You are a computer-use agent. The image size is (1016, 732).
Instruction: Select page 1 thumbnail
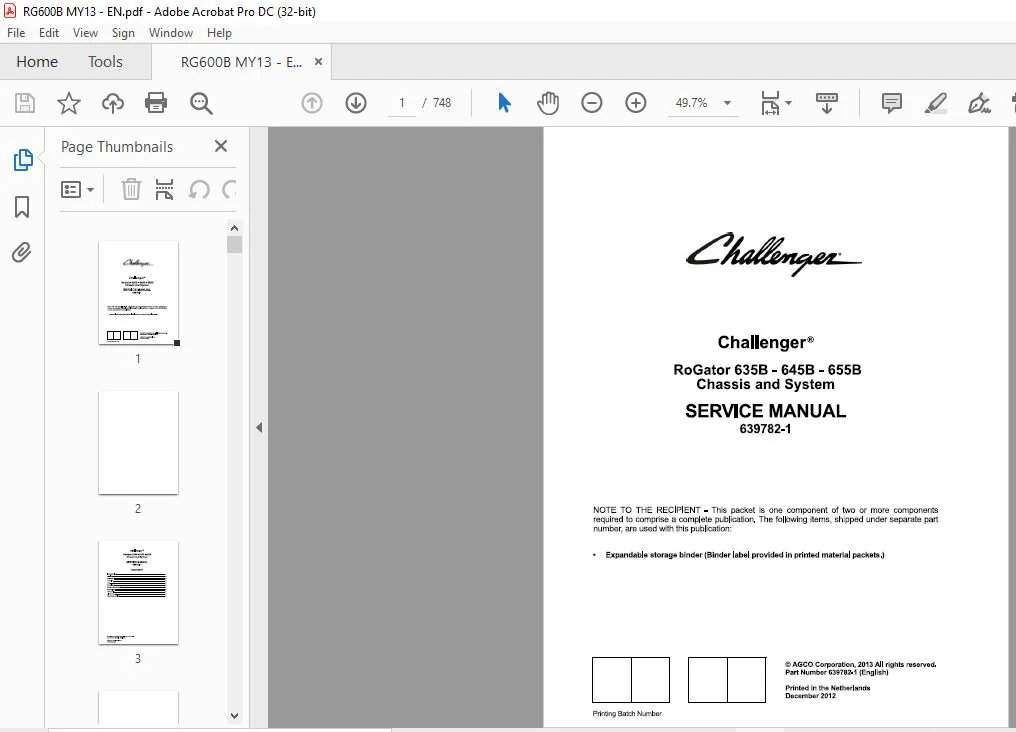(x=138, y=293)
